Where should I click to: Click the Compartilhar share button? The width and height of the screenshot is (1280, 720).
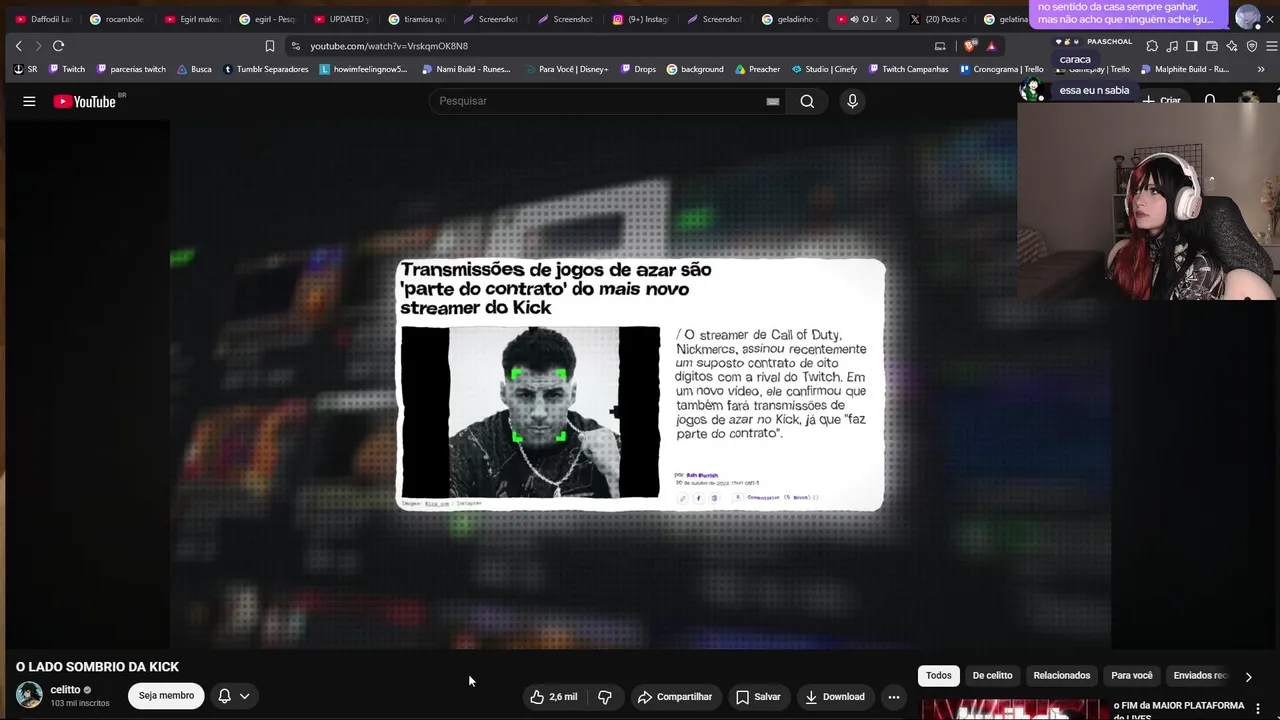click(x=675, y=697)
